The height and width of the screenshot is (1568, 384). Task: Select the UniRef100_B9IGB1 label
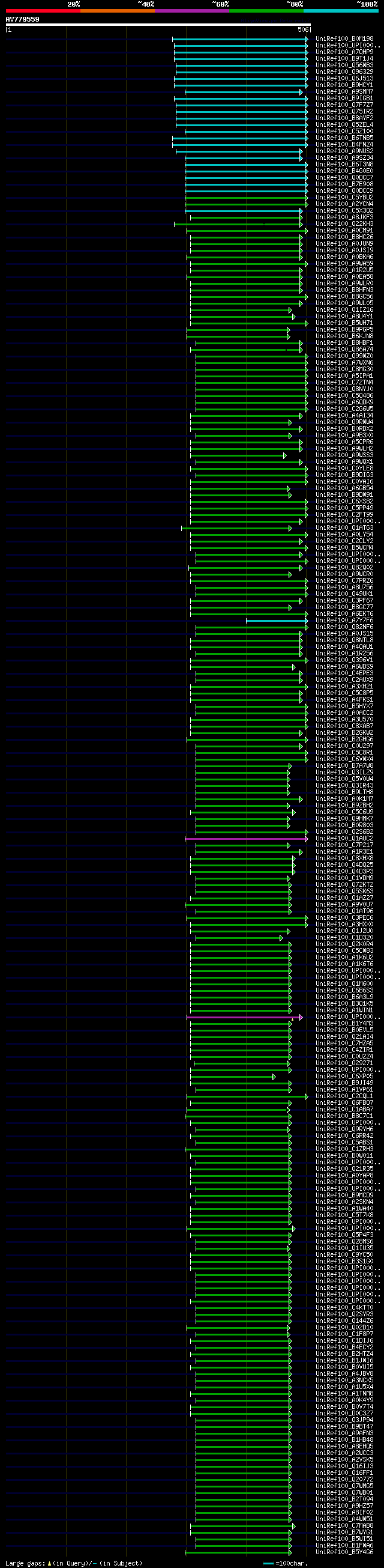point(344,98)
